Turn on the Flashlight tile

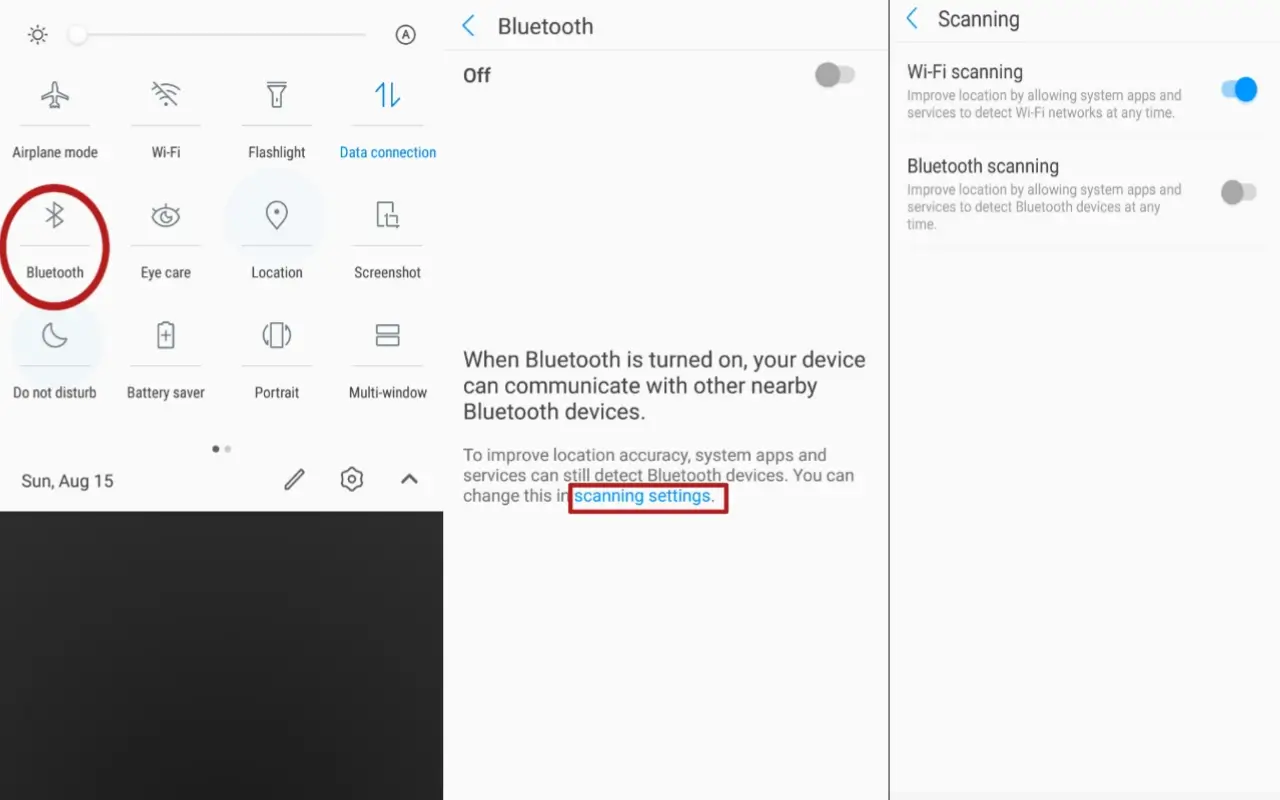click(277, 95)
